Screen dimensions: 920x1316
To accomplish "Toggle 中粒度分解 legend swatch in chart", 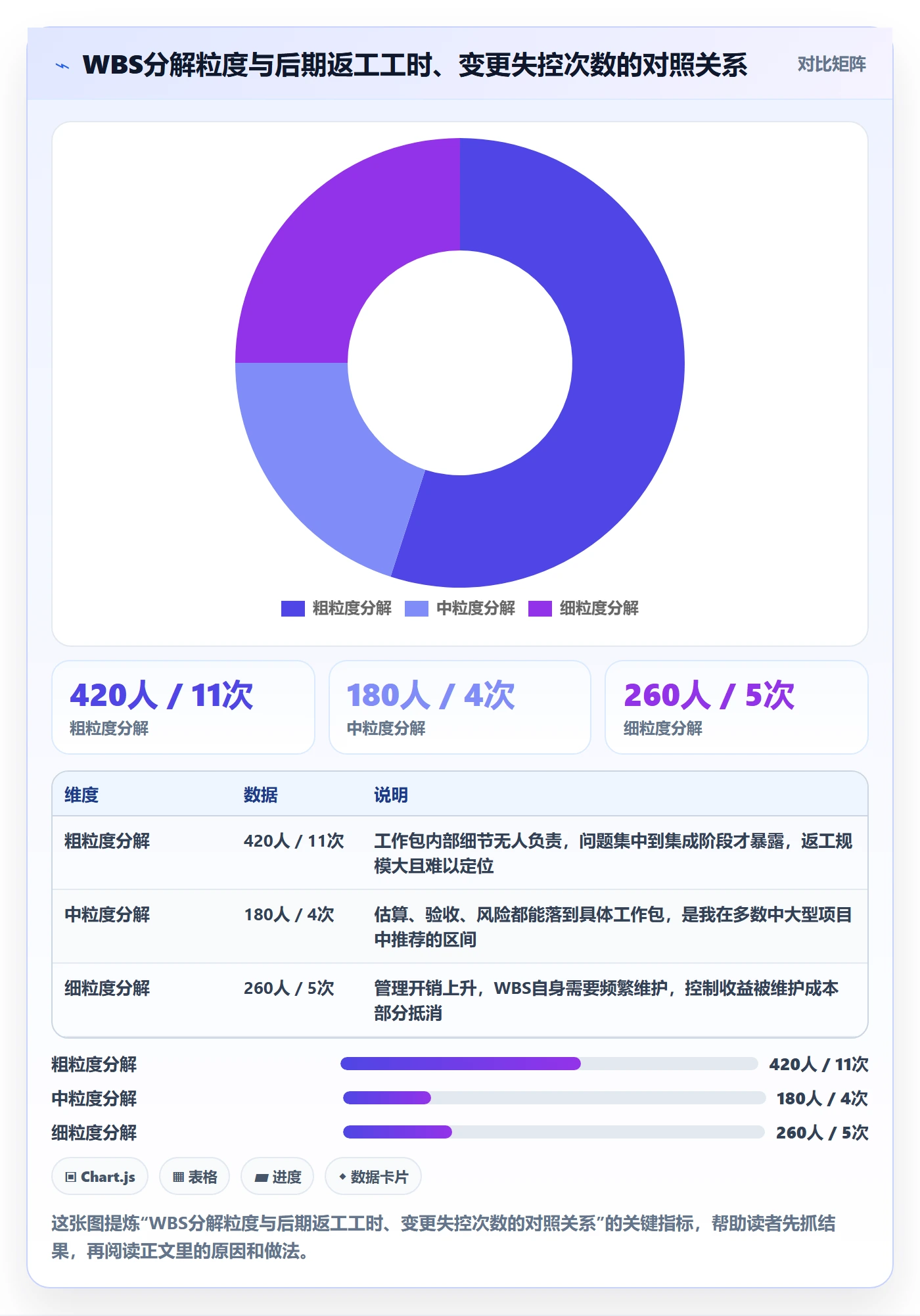I will [417, 609].
